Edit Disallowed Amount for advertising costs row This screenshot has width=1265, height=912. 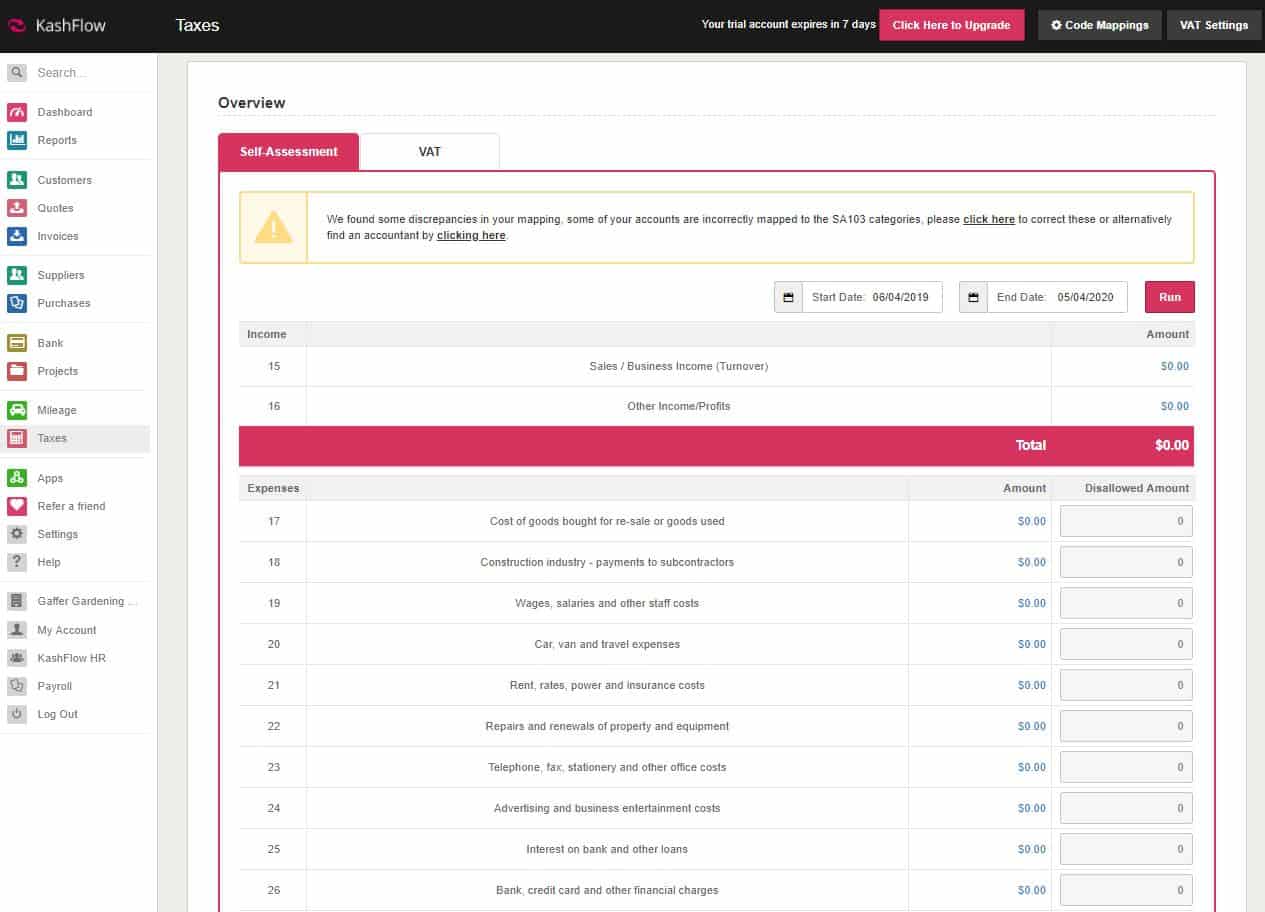(1126, 808)
